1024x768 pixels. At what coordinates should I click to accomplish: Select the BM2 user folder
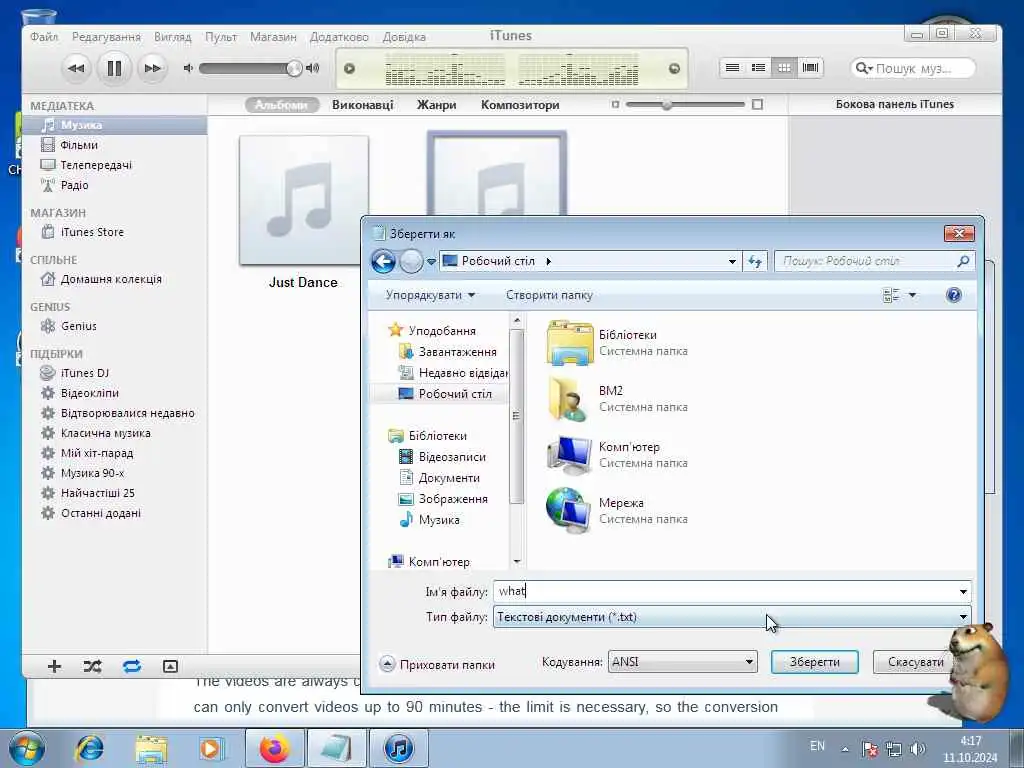pos(617,398)
